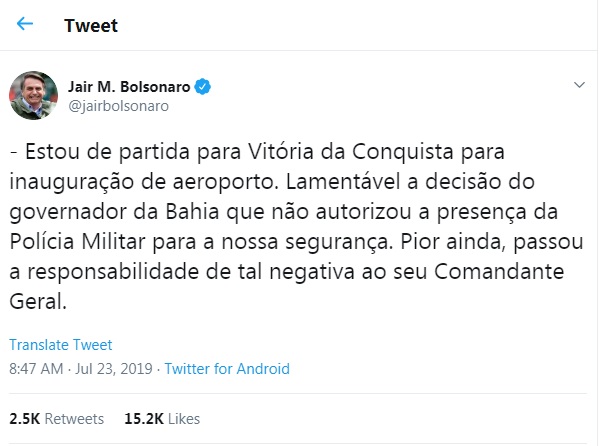
Task: Click the word "Geral." ending the tweet
Action: 38,300
